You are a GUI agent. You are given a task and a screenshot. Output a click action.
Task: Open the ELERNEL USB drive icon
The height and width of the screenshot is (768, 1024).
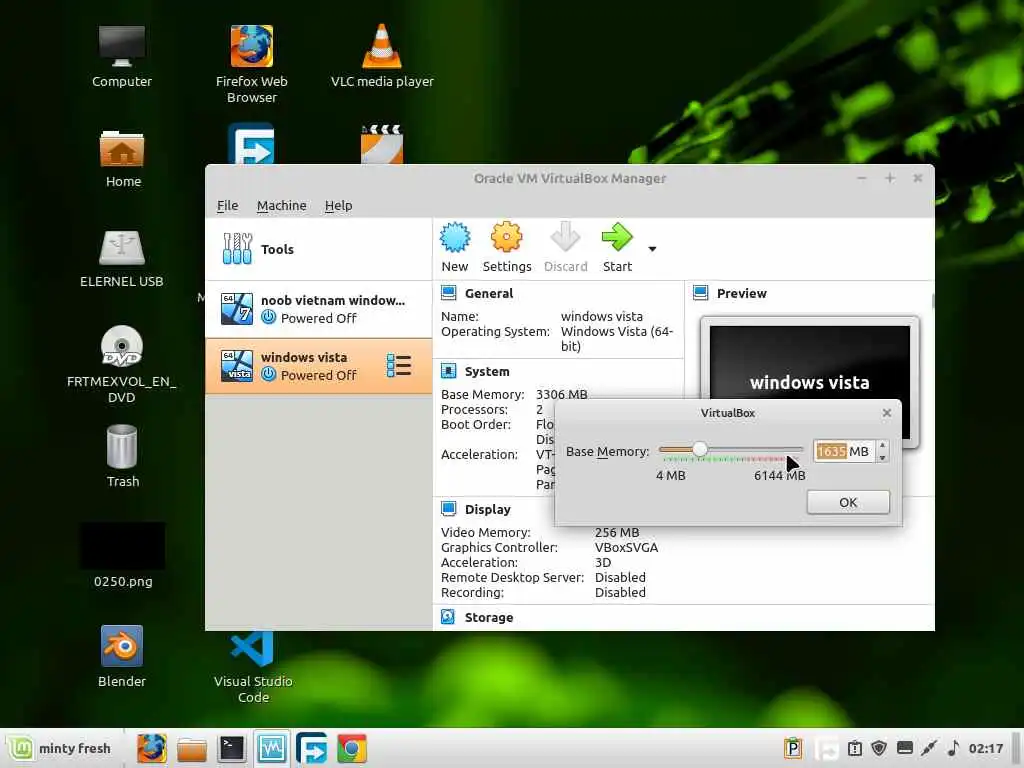(121, 259)
